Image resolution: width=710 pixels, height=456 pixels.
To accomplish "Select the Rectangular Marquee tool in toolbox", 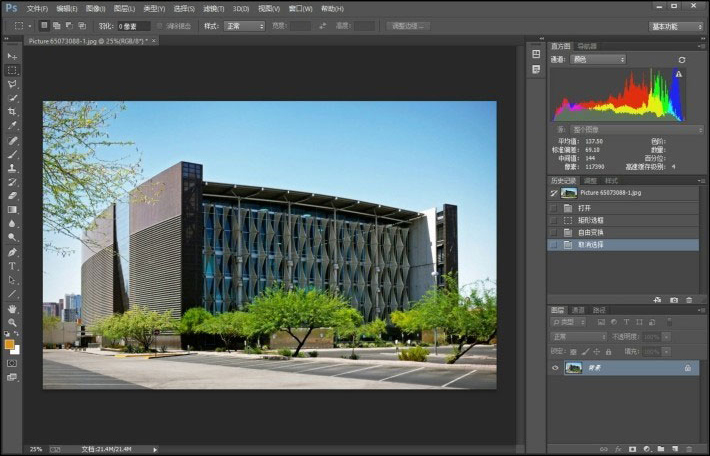I will (x=12, y=70).
